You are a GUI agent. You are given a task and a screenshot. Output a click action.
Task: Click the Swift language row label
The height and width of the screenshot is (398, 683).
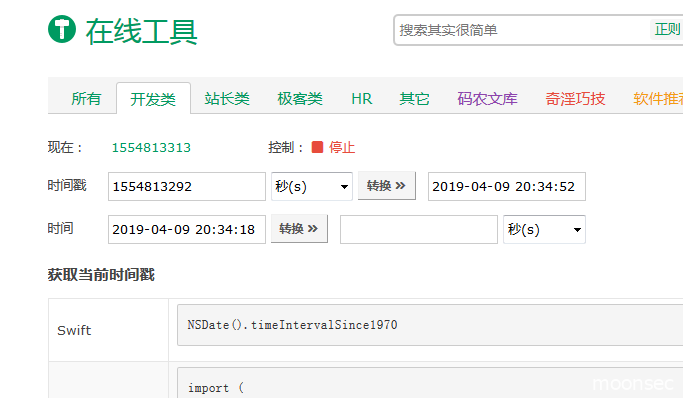coord(74,331)
